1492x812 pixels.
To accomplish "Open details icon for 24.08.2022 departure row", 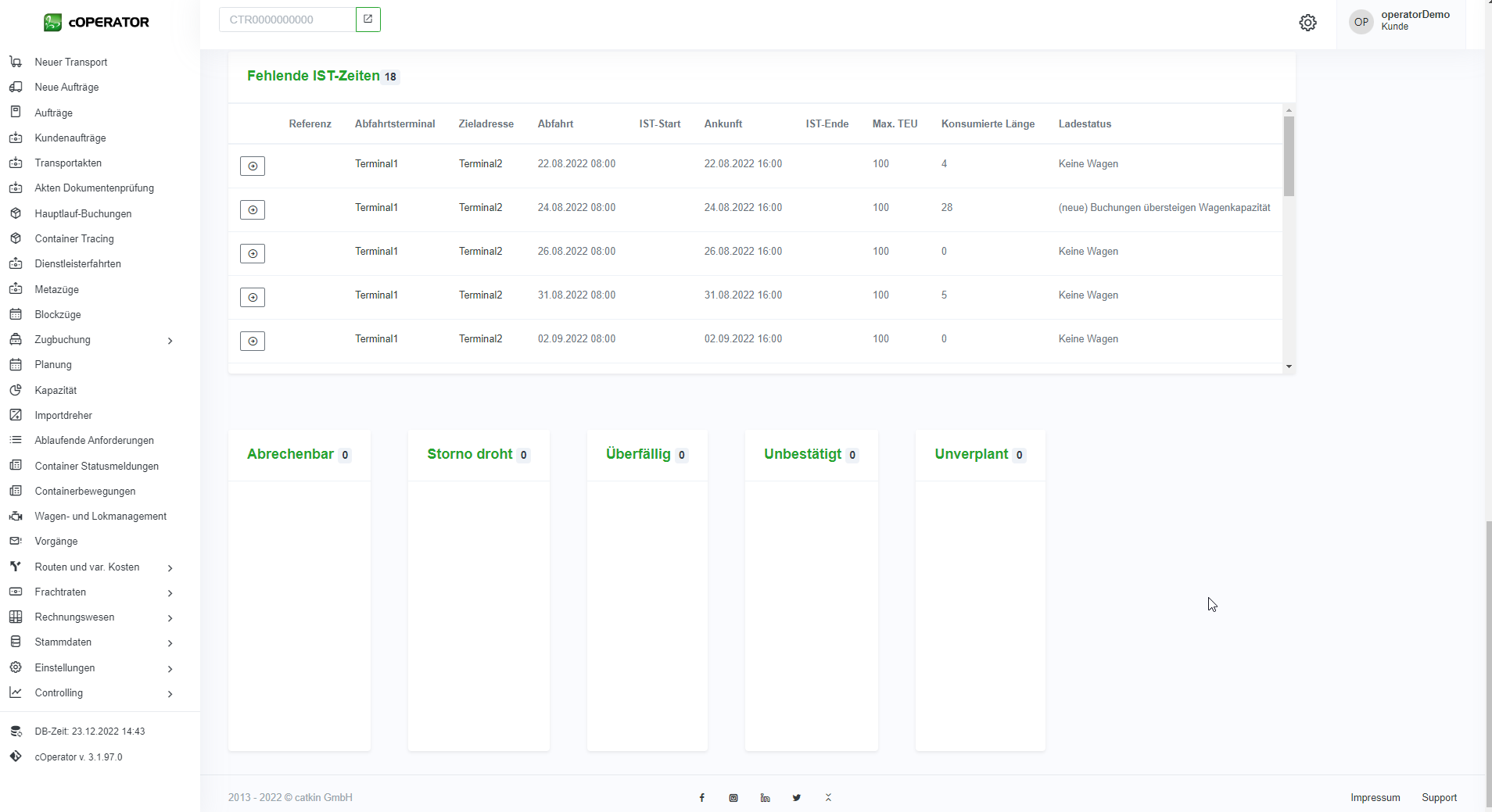I will [x=252, y=209].
